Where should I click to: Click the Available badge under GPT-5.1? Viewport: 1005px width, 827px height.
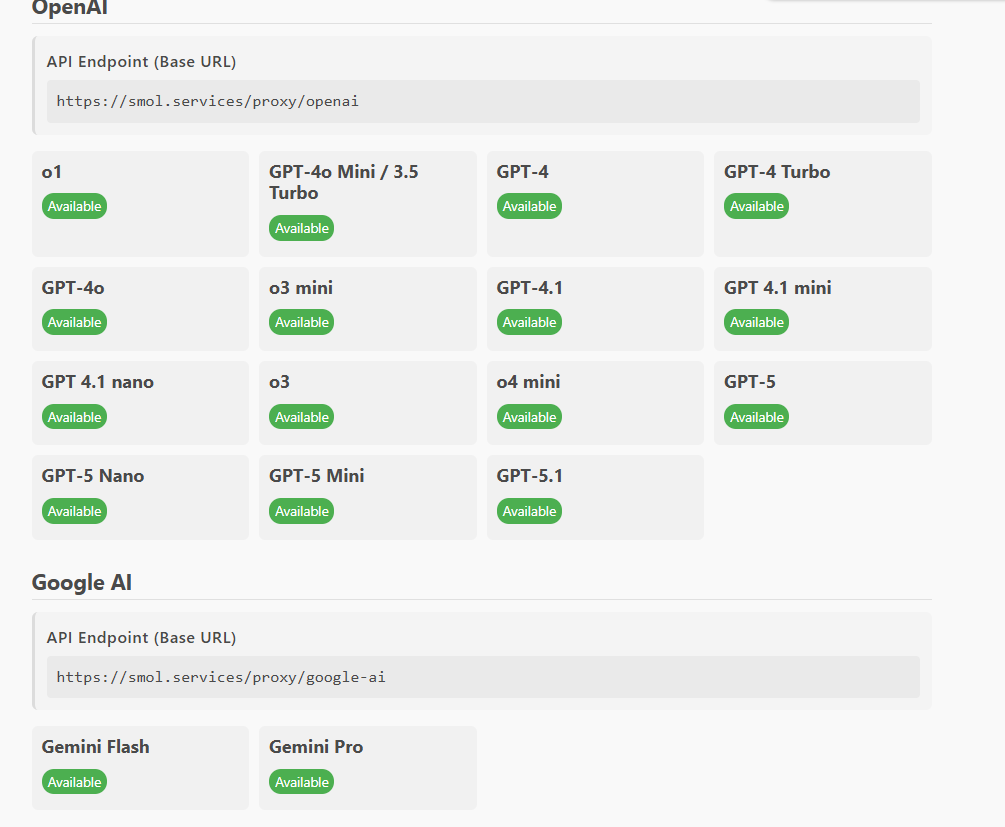[529, 512]
